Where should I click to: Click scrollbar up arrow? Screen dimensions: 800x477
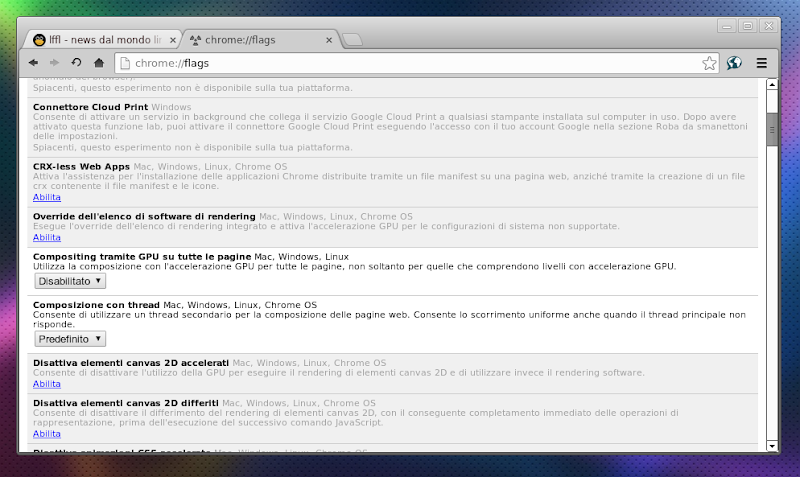pos(772,84)
